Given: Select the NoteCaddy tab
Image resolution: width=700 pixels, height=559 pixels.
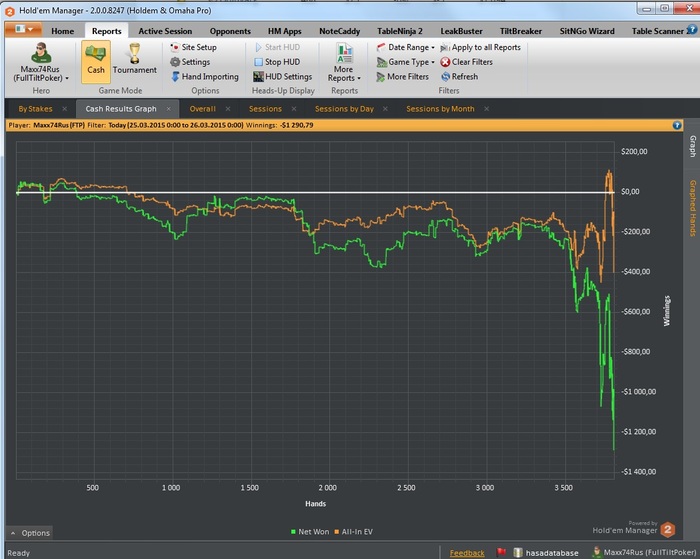Looking at the screenshot, I should point(339,31).
